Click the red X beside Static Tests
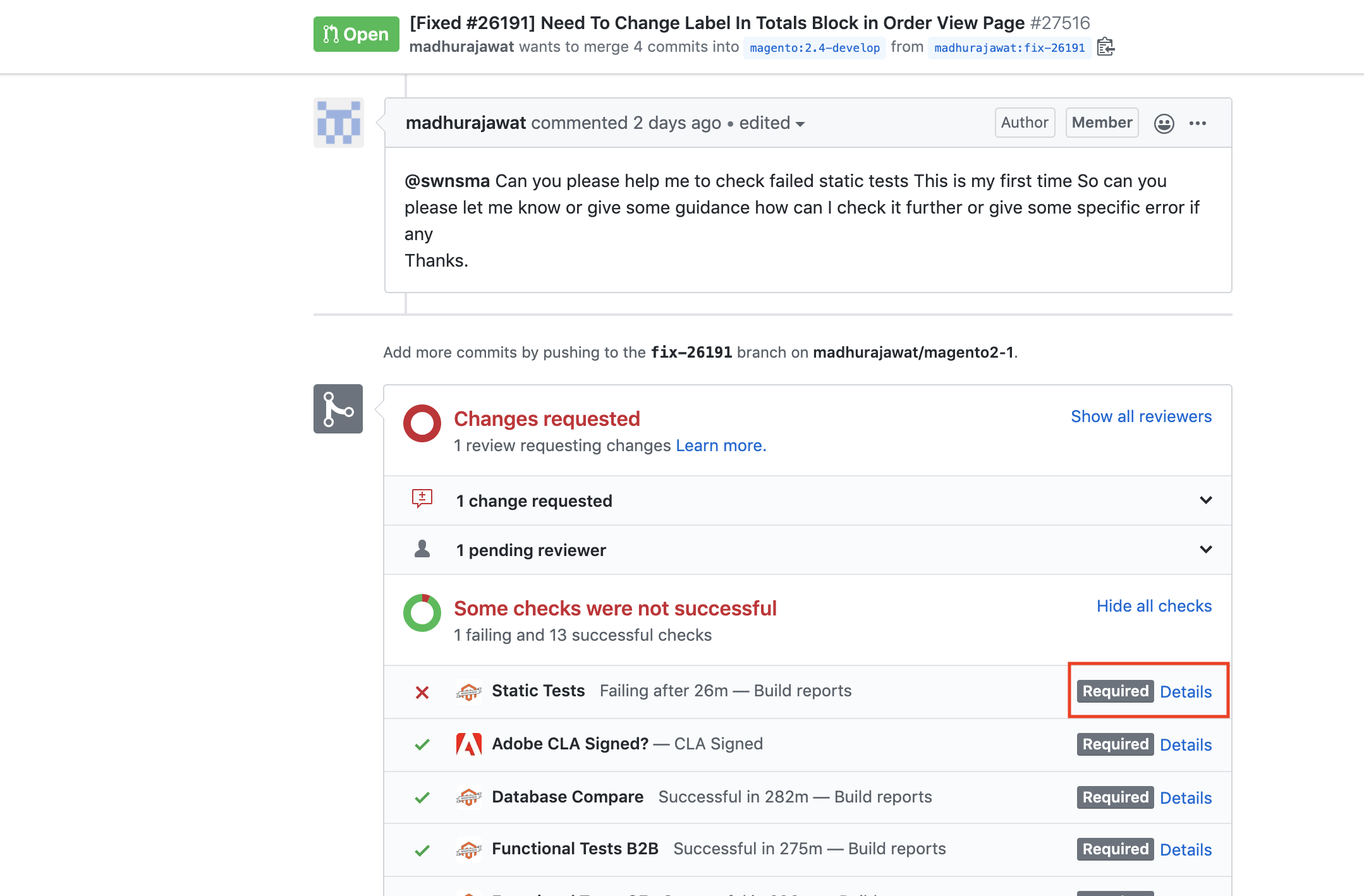 [422, 693]
